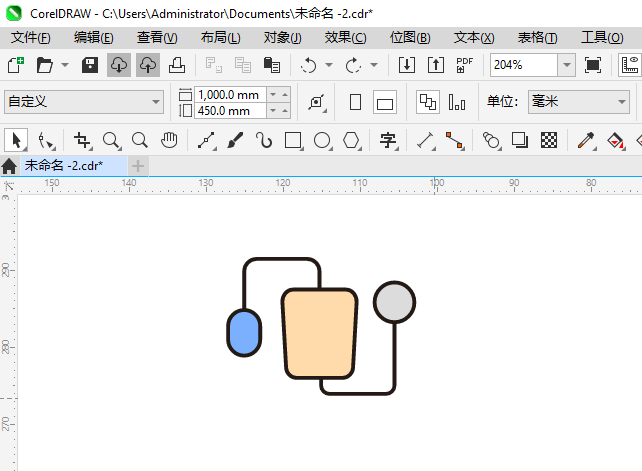Expand the Redo history dropdown arrow

374,65
